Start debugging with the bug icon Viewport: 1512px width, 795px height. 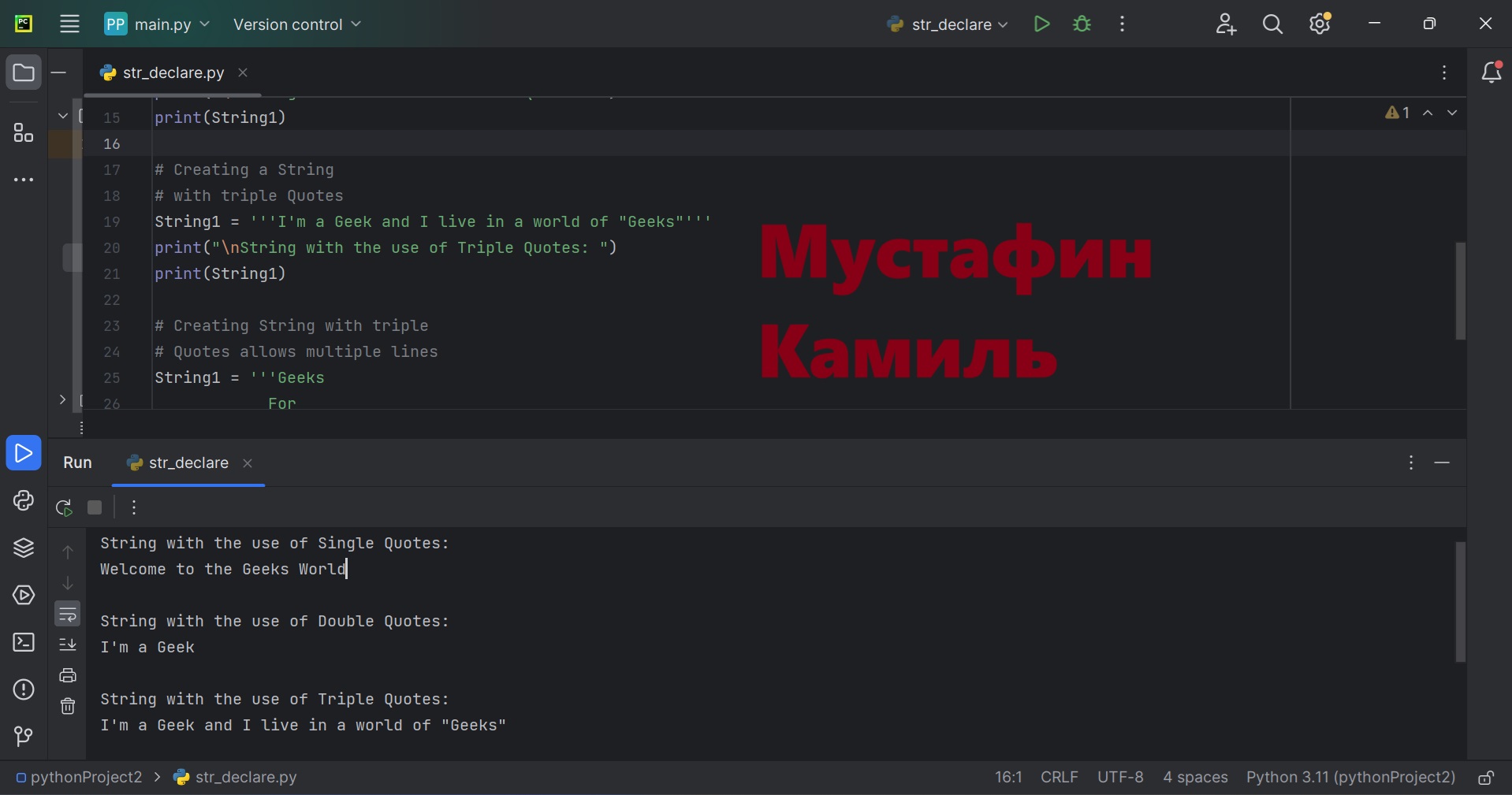coord(1082,24)
